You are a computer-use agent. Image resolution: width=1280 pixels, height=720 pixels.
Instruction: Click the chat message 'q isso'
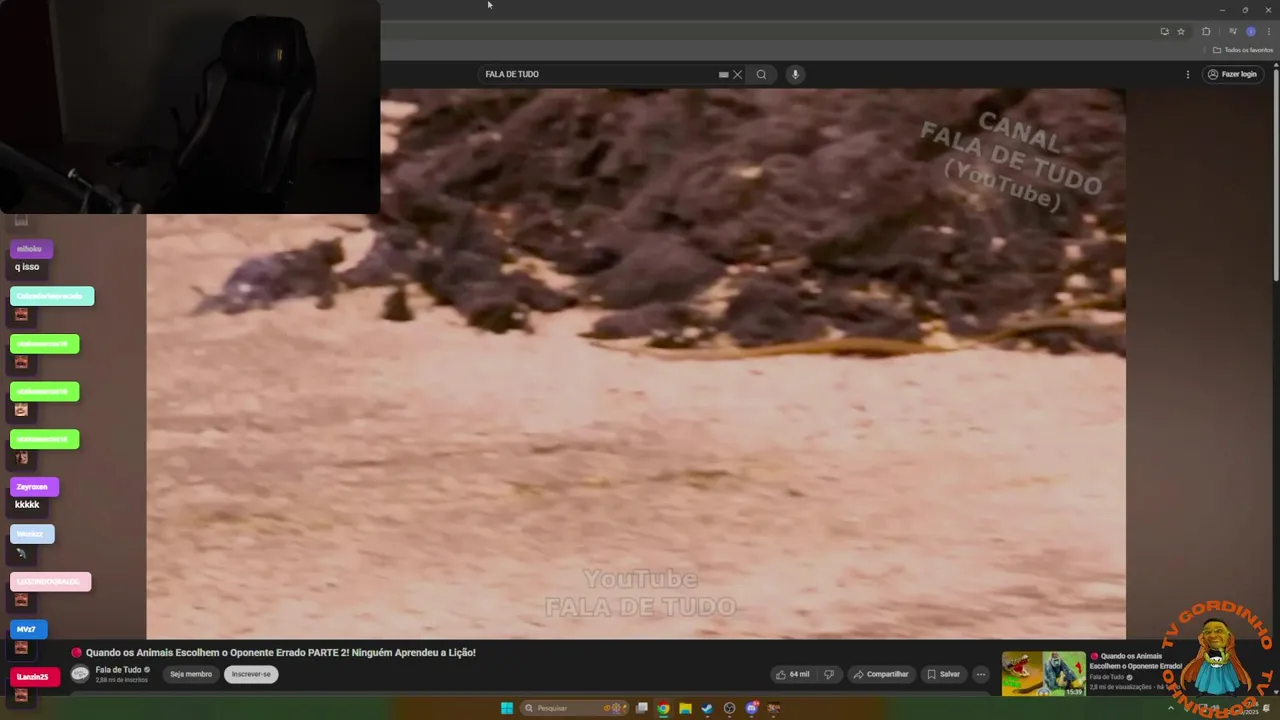(x=27, y=267)
